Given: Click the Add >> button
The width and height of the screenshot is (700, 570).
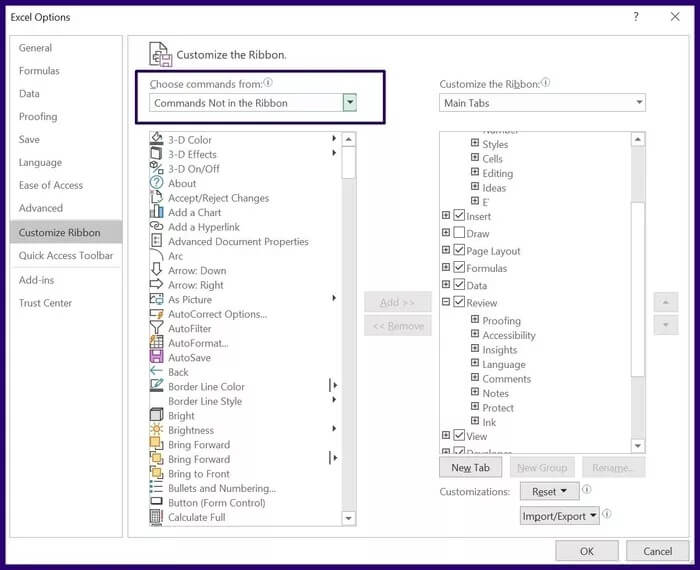Looking at the screenshot, I should (x=398, y=302).
